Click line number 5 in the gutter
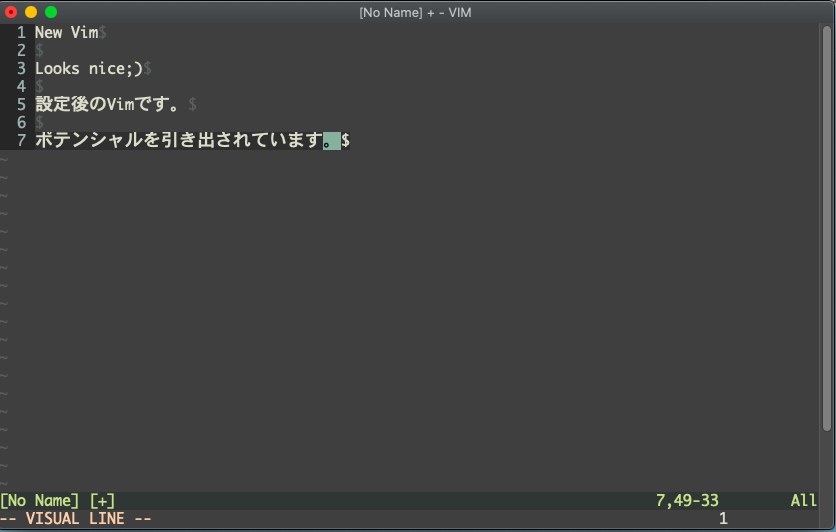 coord(21,104)
